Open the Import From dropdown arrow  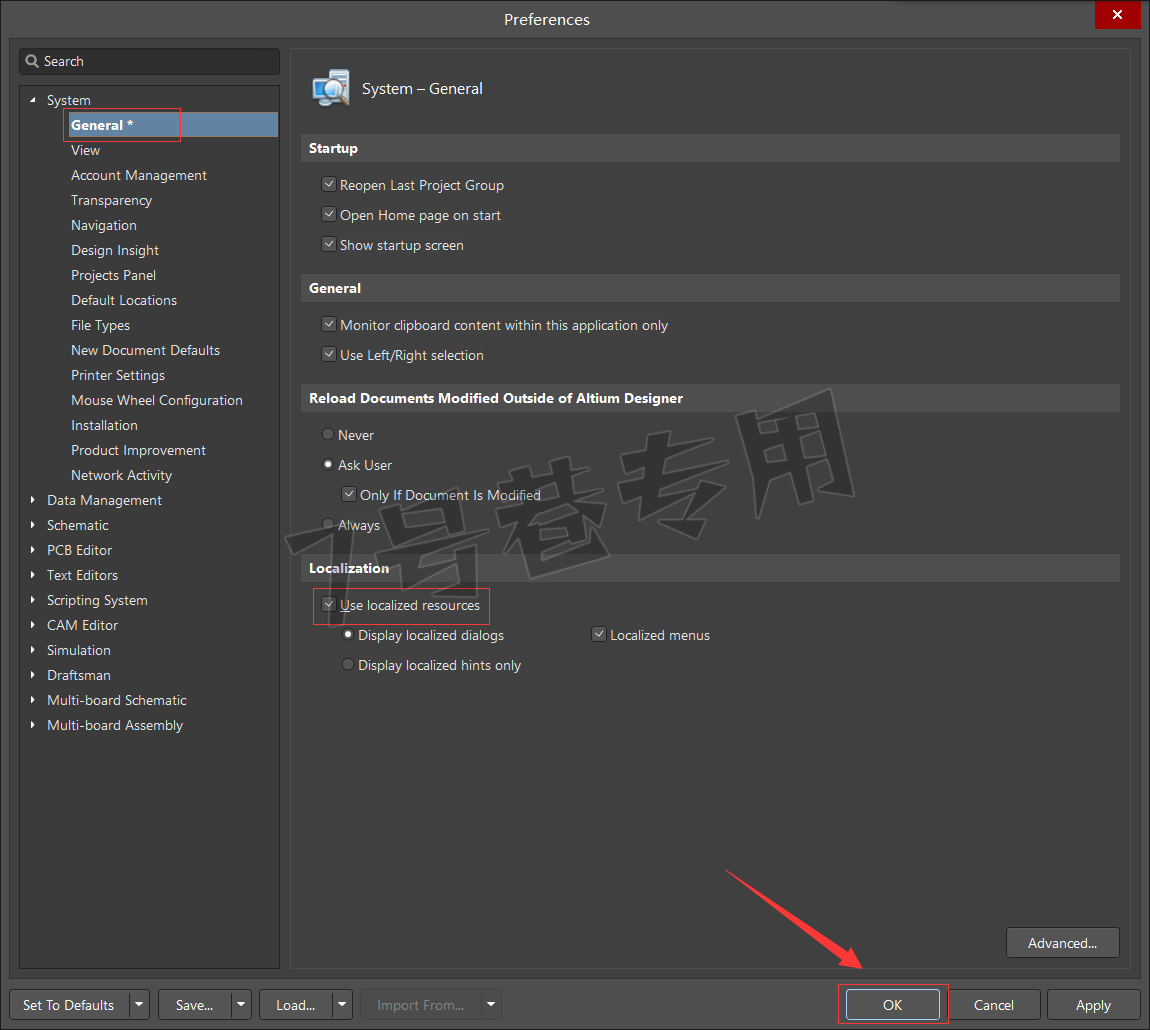[491, 1004]
